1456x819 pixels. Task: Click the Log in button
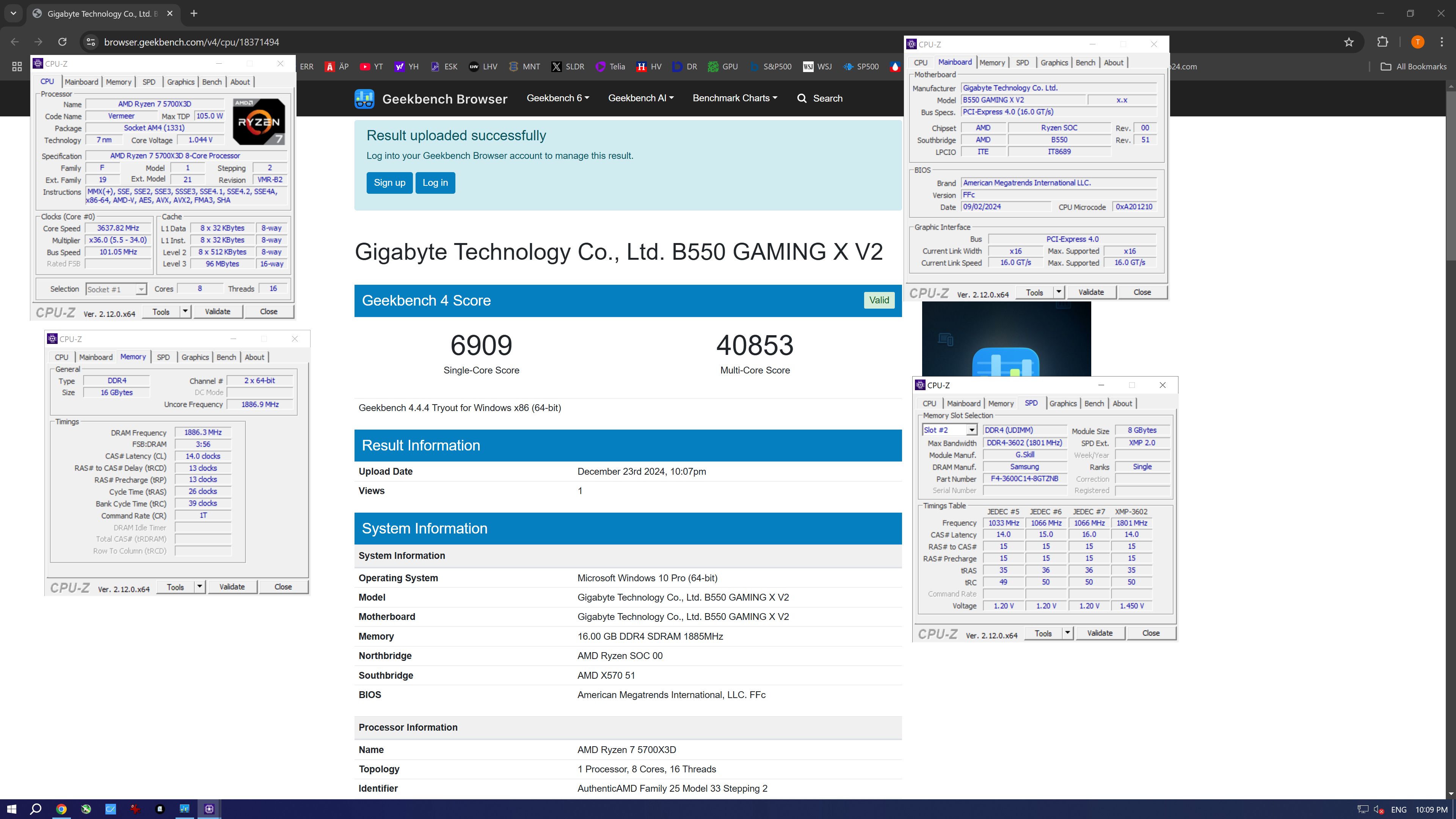(x=435, y=182)
